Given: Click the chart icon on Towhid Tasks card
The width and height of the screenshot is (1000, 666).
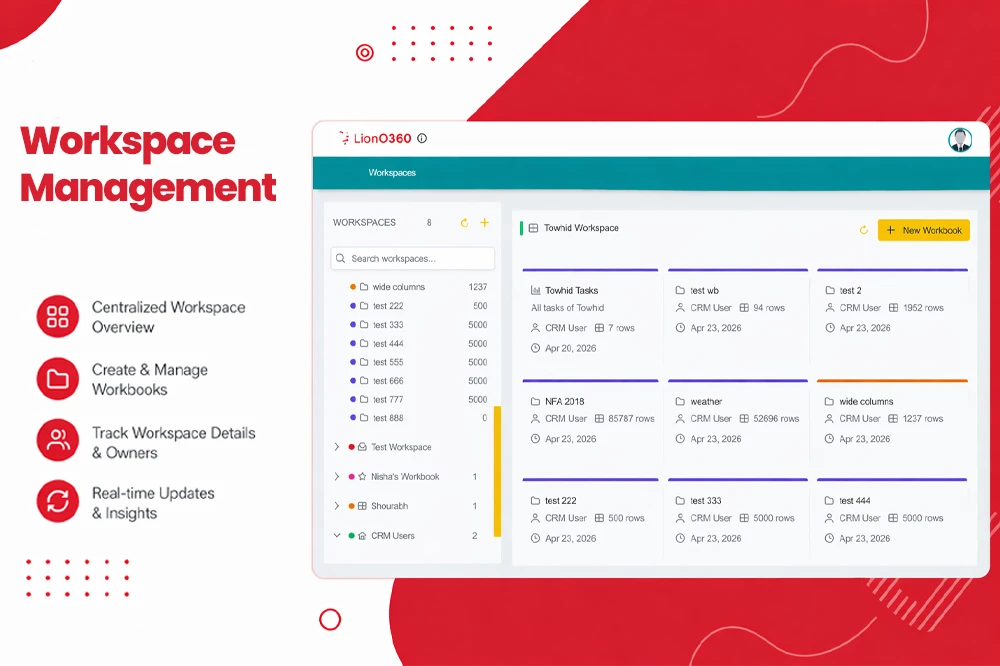Looking at the screenshot, I should tap(536, 291).
